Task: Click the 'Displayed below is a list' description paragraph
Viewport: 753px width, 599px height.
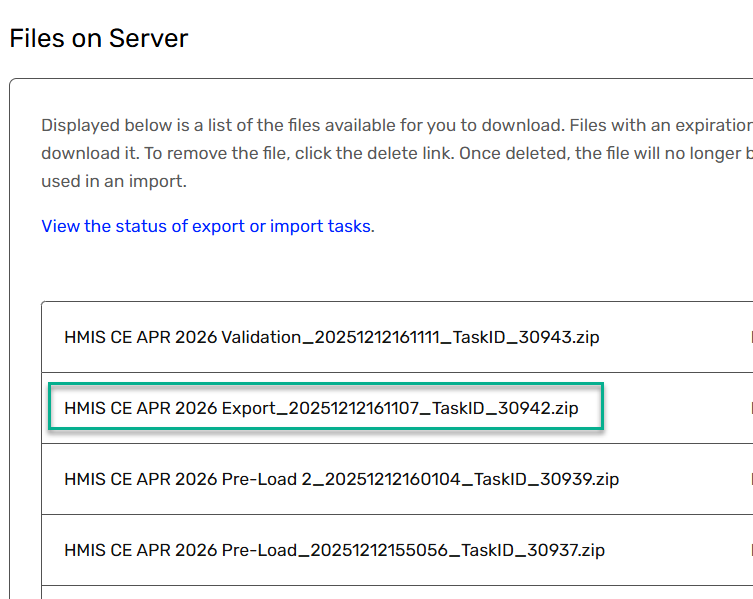Action: (397, 153)
